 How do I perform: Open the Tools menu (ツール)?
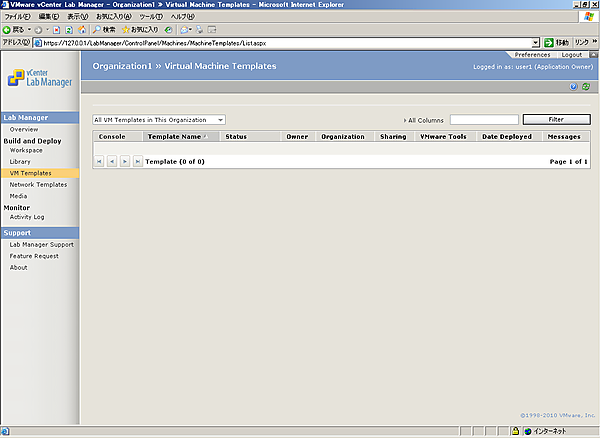point(151,16)
